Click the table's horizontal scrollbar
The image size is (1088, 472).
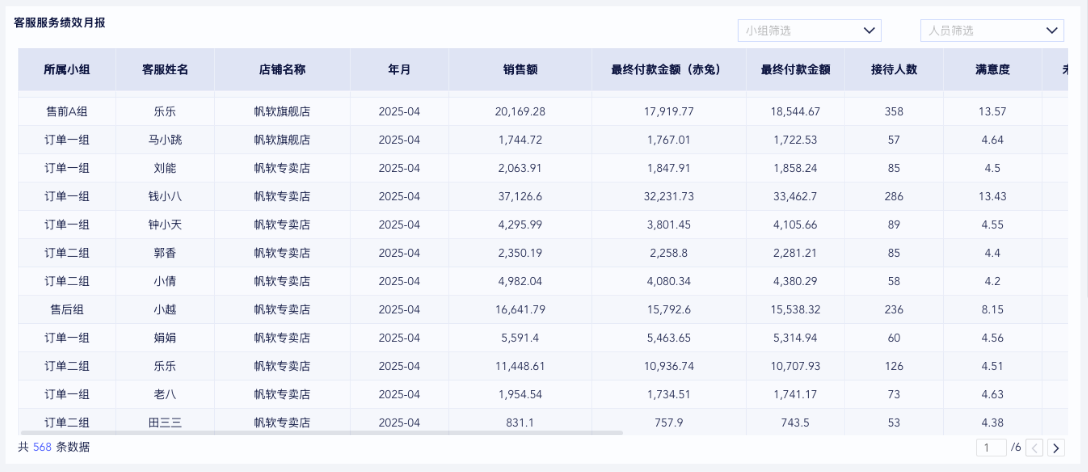(320, 433)
